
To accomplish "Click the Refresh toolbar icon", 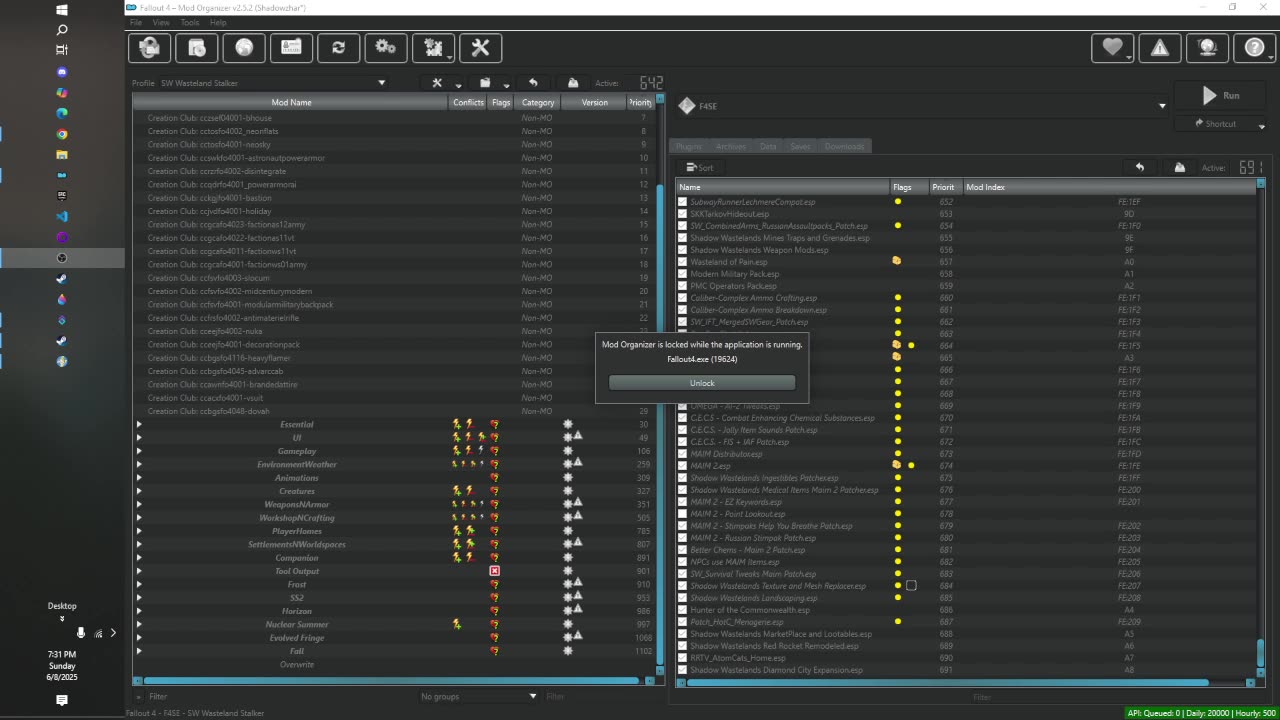I will (x=338, y=47).
